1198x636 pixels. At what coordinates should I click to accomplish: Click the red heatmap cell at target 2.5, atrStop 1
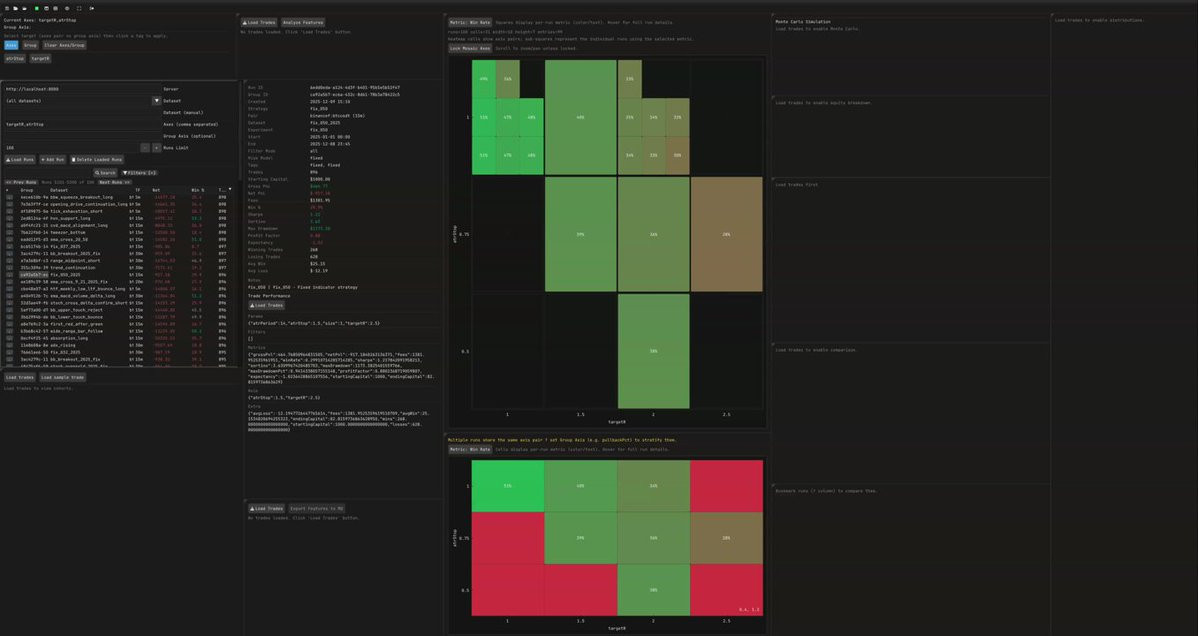(726, 485)
